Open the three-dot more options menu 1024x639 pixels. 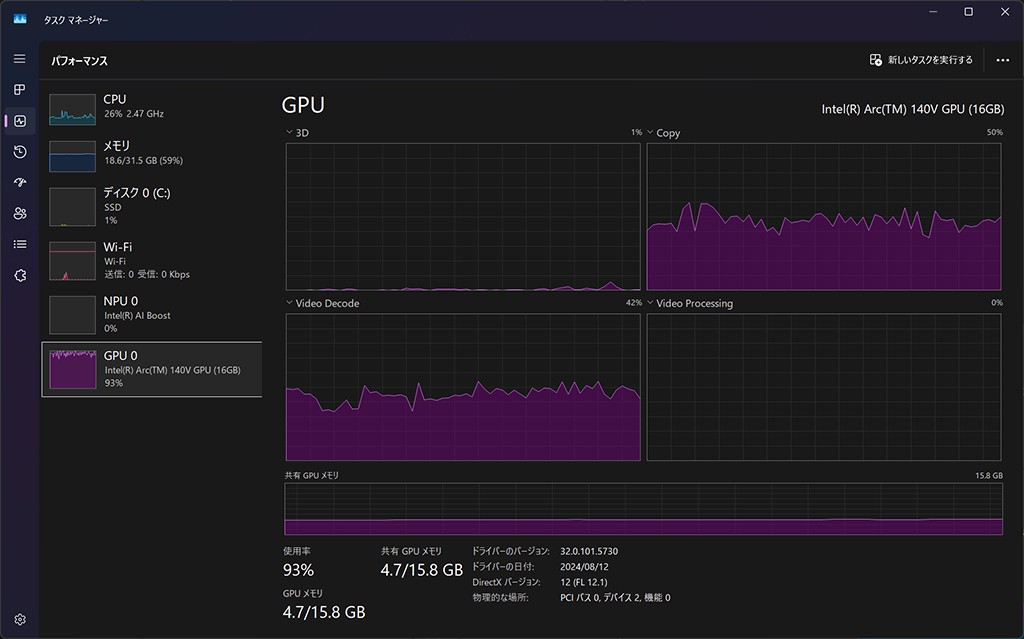pyautogui.click(x=1002, y=60)
